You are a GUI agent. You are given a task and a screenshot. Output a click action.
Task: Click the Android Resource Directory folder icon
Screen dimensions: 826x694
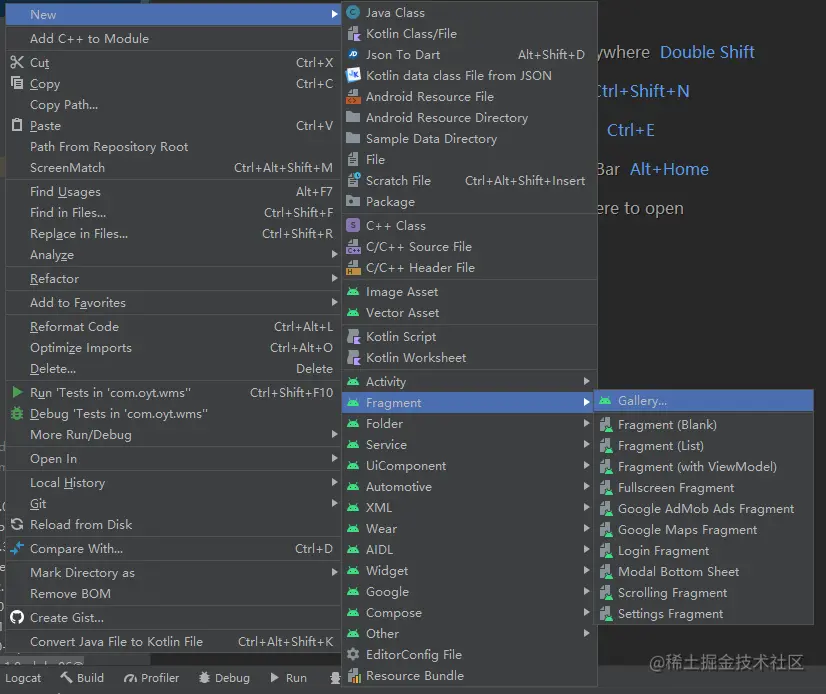353,118
